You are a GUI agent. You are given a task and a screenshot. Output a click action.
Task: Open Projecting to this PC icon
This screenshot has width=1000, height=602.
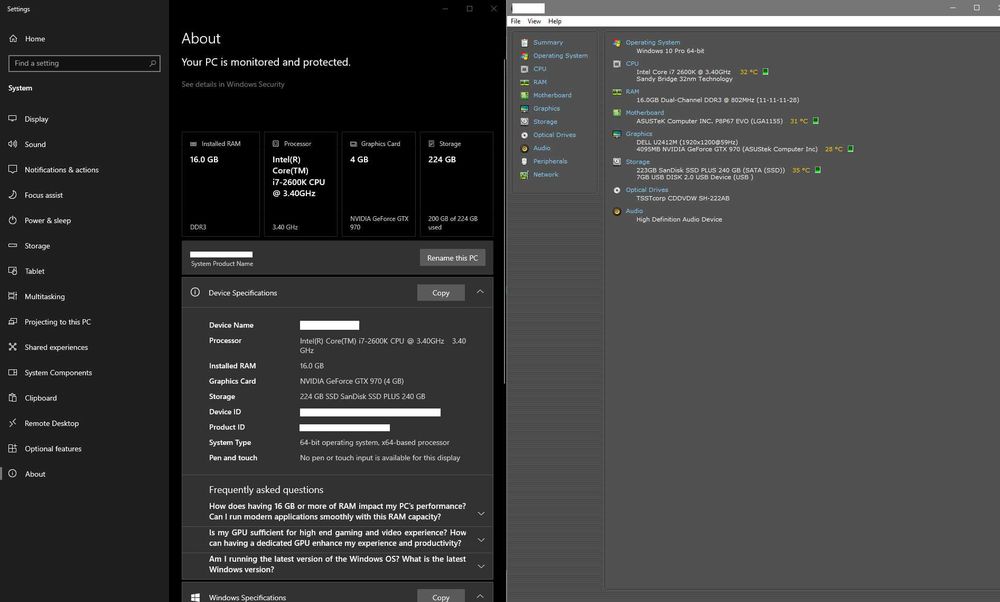click(x=13, y=321)
